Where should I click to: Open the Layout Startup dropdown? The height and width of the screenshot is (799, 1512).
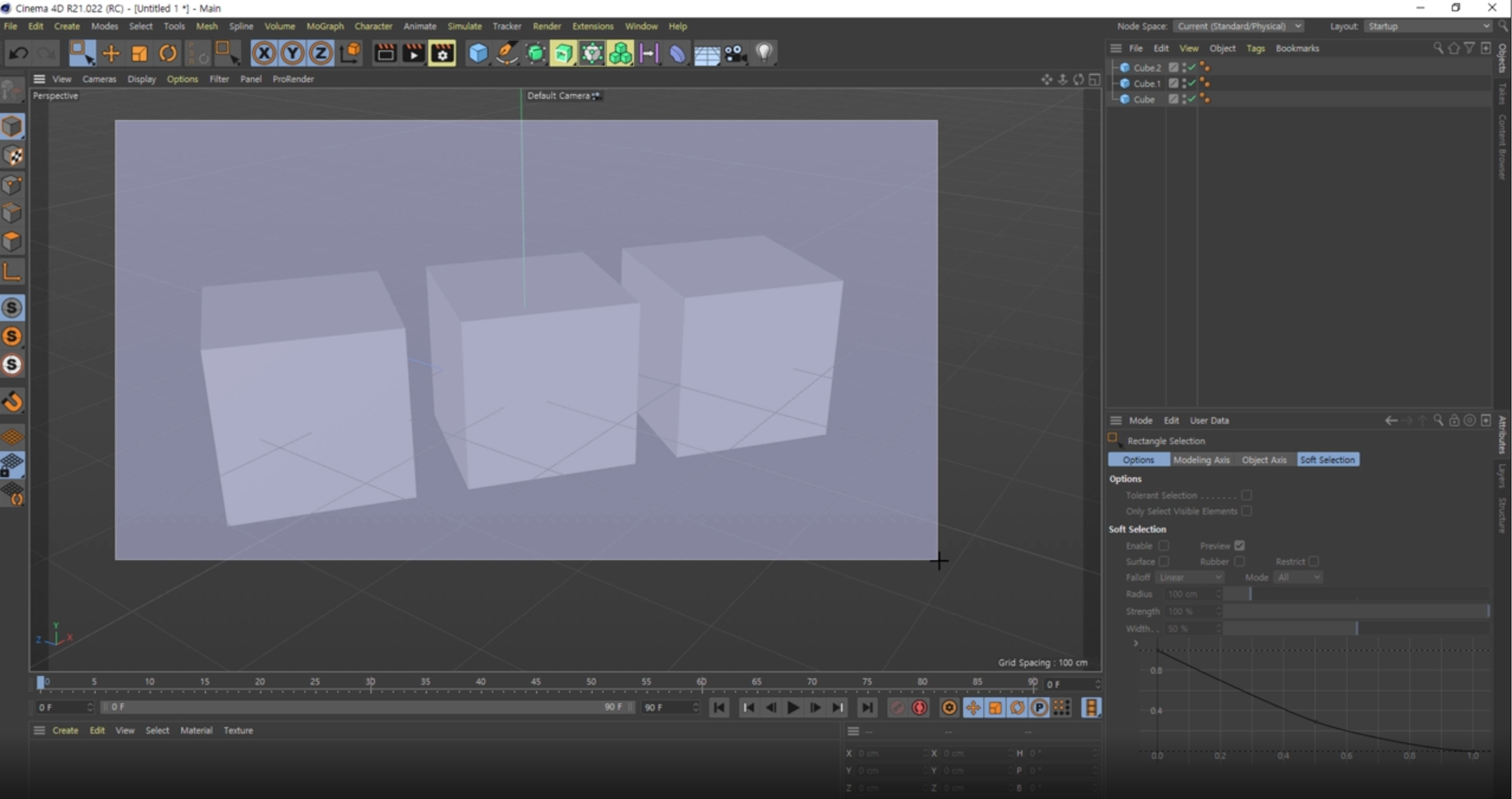tap(1427, 26)
